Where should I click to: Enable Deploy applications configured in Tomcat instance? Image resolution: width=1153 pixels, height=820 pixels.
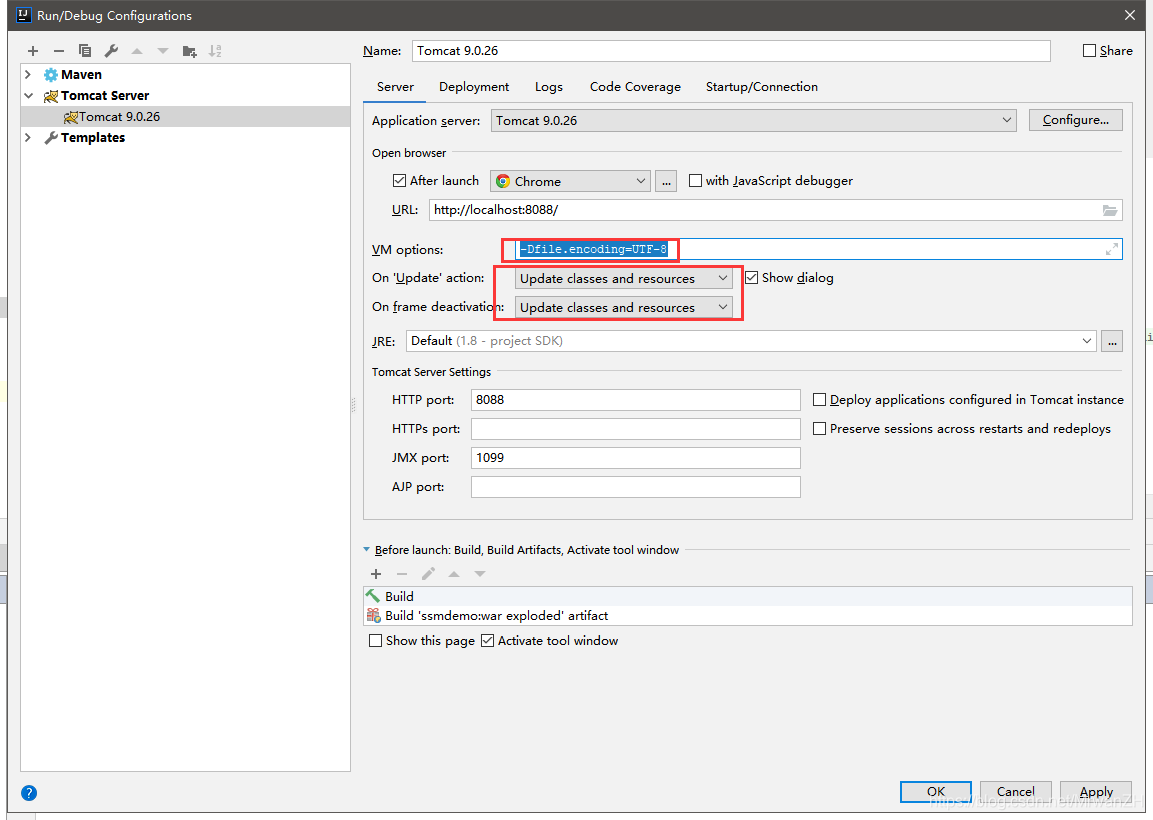tap(819, 399)
